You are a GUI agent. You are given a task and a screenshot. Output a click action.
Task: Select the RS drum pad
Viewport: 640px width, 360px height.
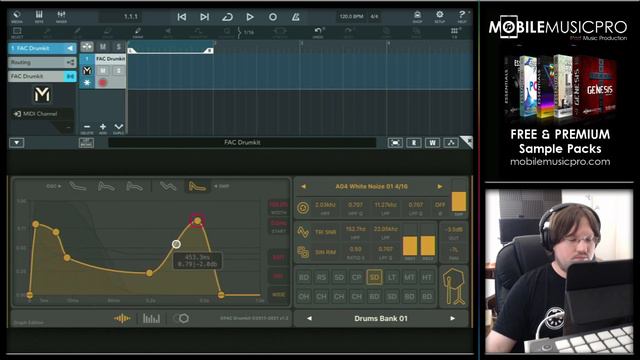tap(321, 278)
